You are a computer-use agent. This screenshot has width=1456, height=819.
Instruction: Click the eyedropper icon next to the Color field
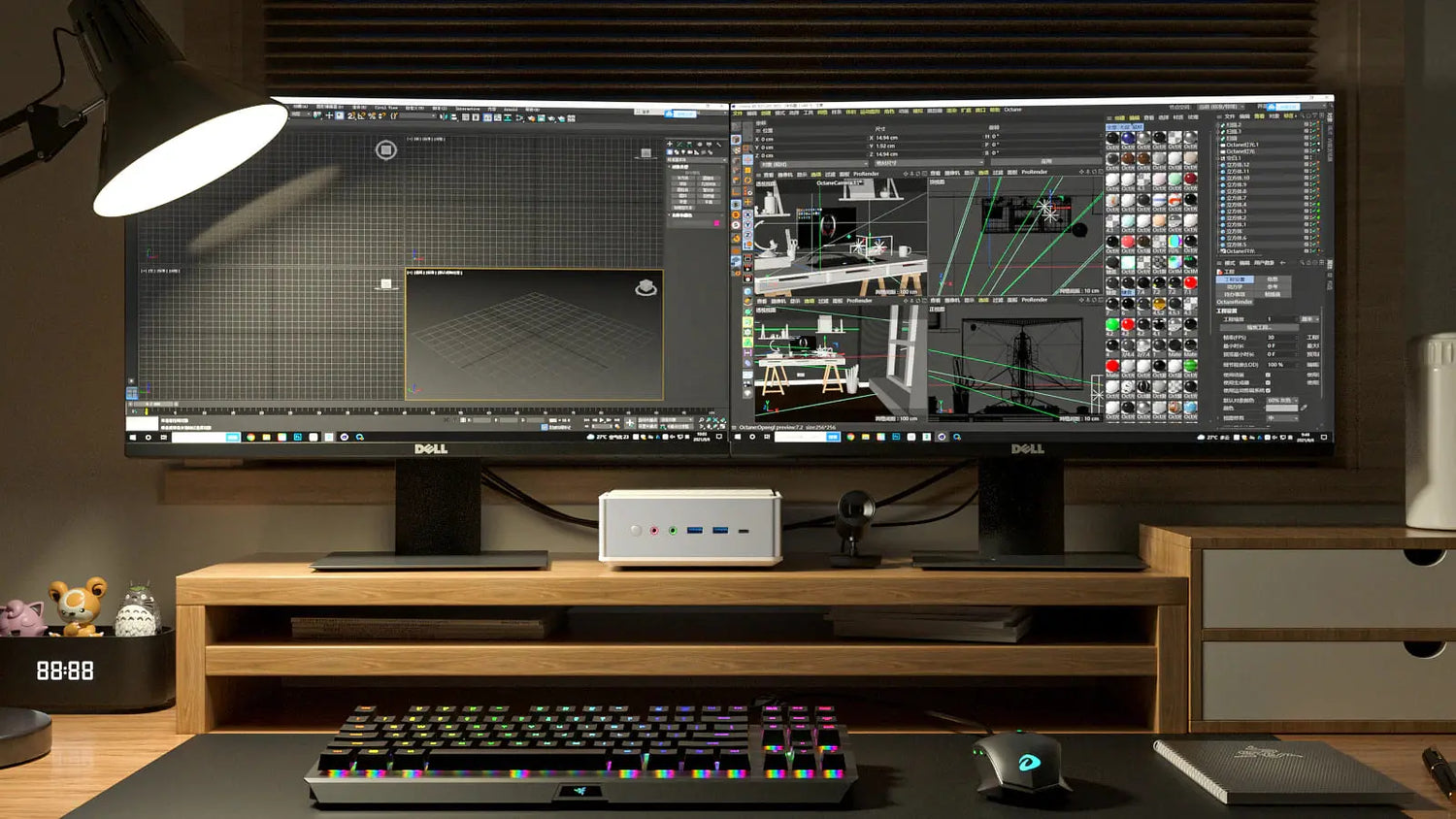pyautogui.click(x=1305, y=408)
